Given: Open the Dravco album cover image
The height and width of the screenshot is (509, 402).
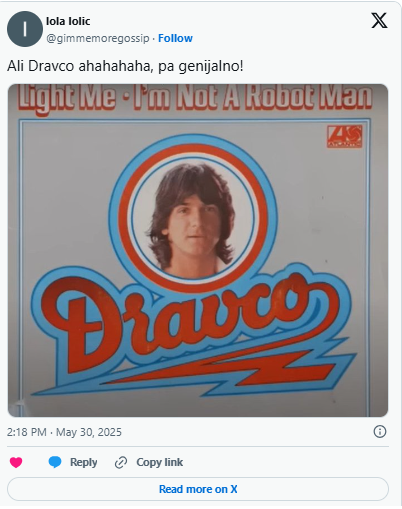Looking at the screenshot, I should click(x=198, y=250).
